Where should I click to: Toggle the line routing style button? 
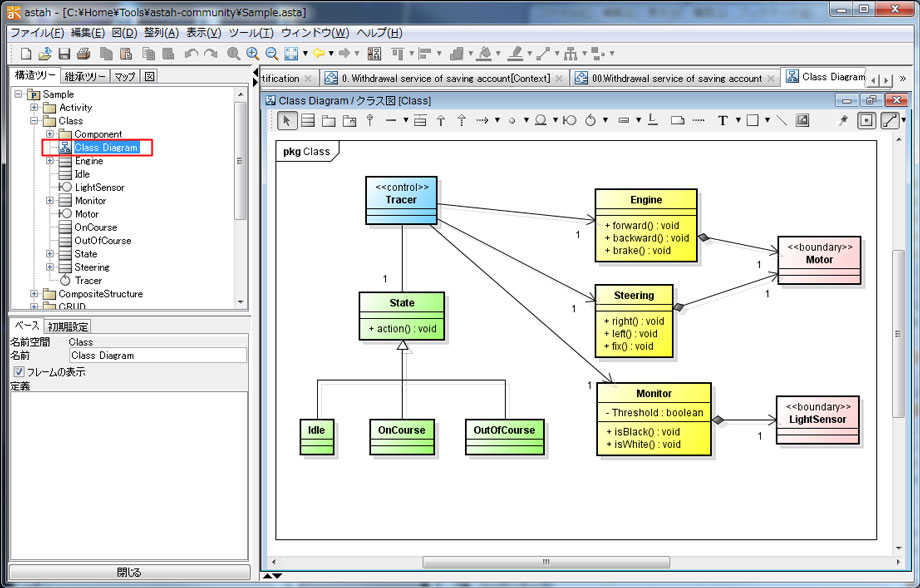889,121
